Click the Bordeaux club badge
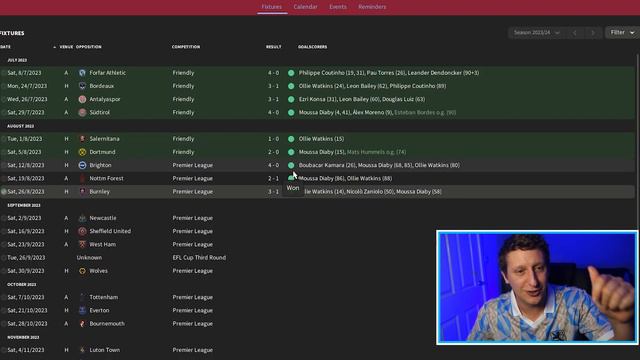The image size is (640, 360). tap(82, 86)
